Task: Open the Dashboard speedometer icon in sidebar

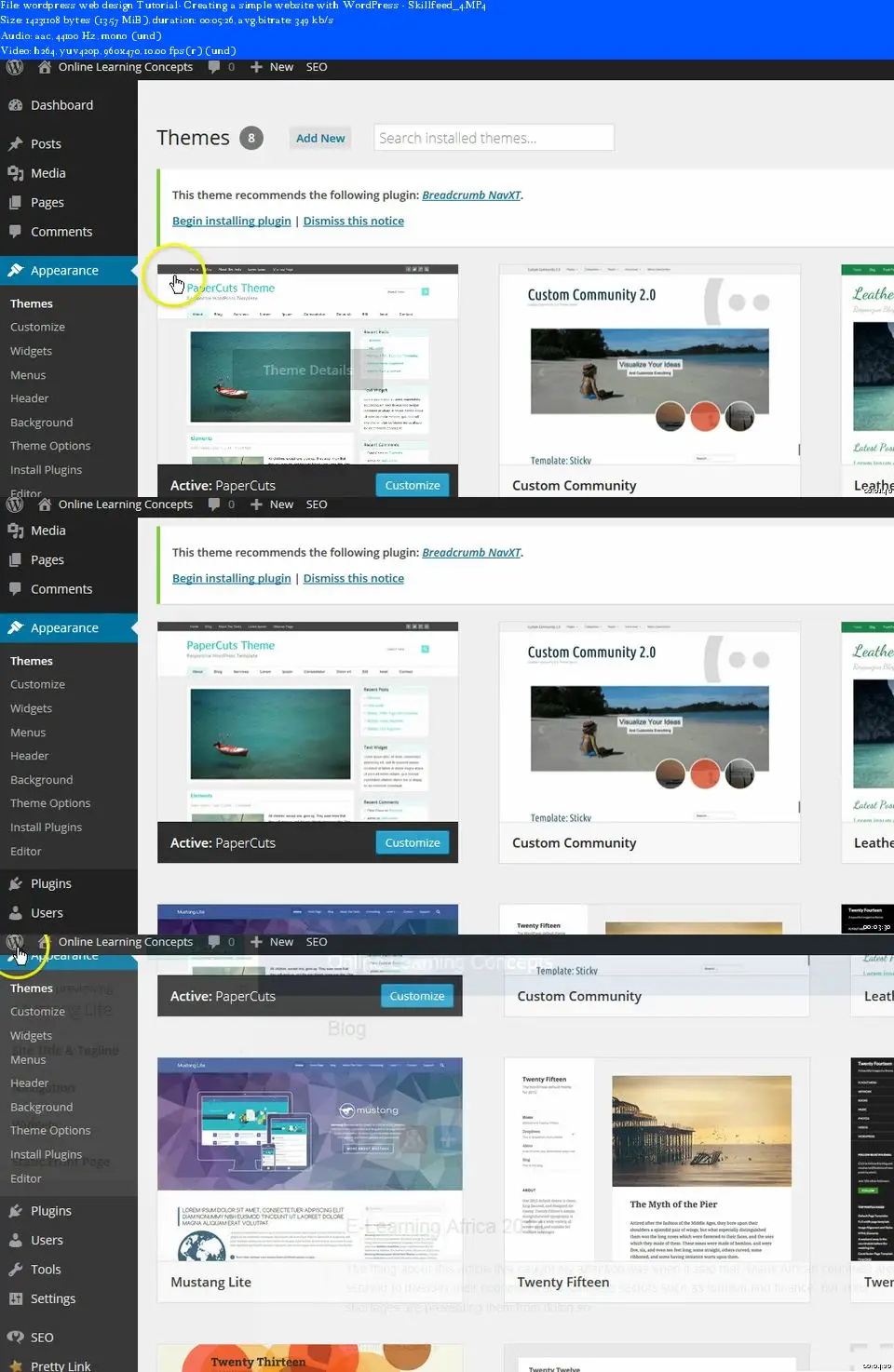Action: click(15, 105)
